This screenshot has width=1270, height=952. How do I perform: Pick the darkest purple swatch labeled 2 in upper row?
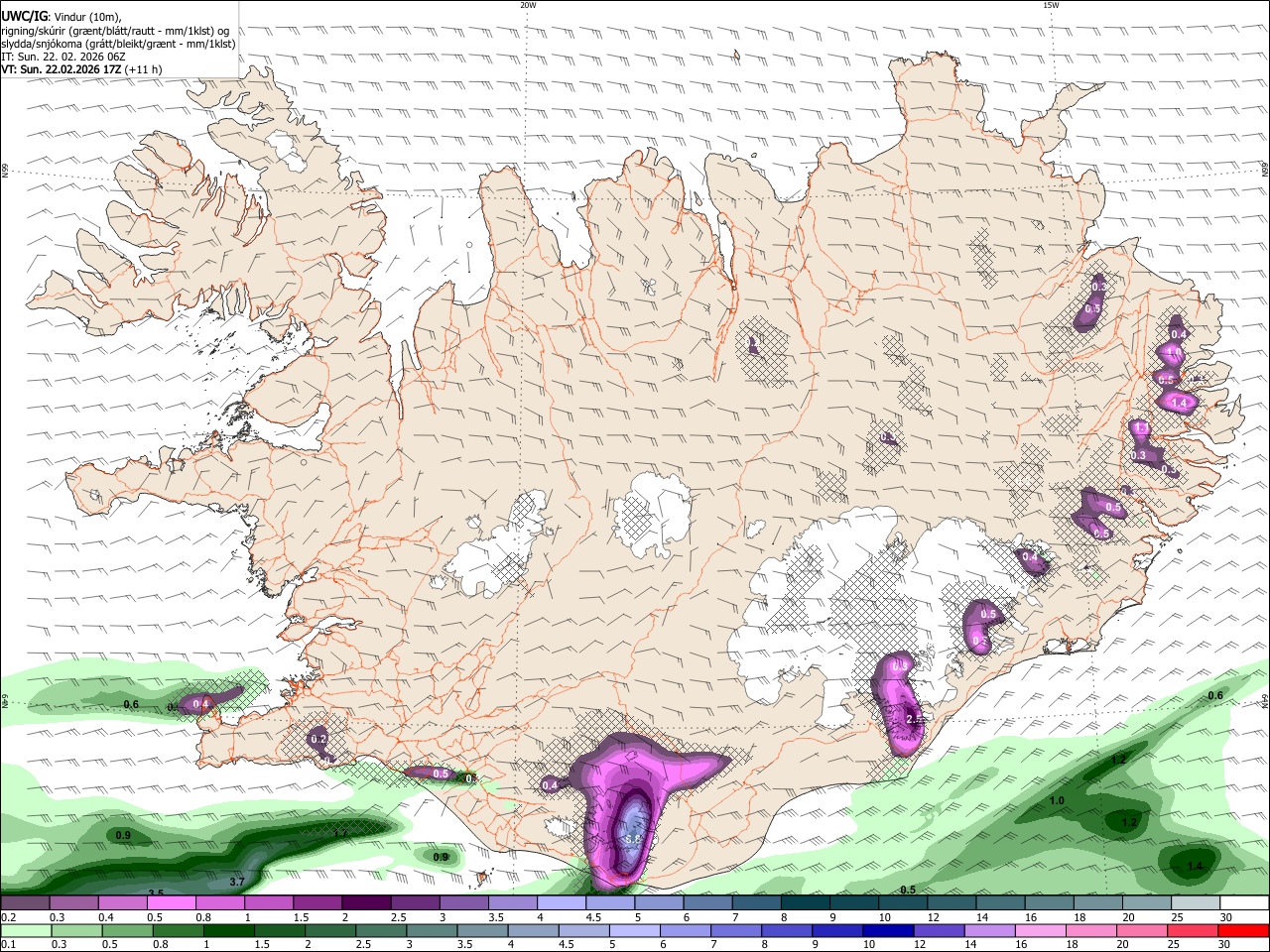(366, 903)
